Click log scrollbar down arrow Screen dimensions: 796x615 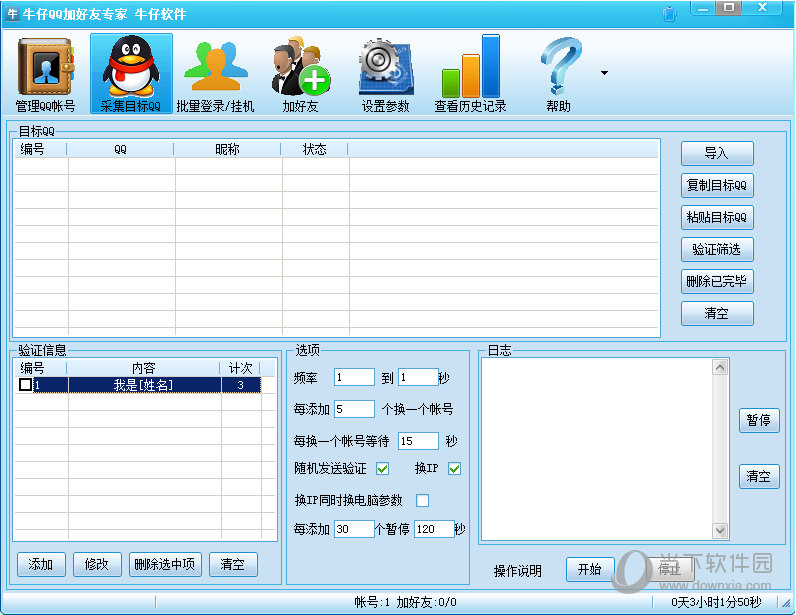click(720, 530)
